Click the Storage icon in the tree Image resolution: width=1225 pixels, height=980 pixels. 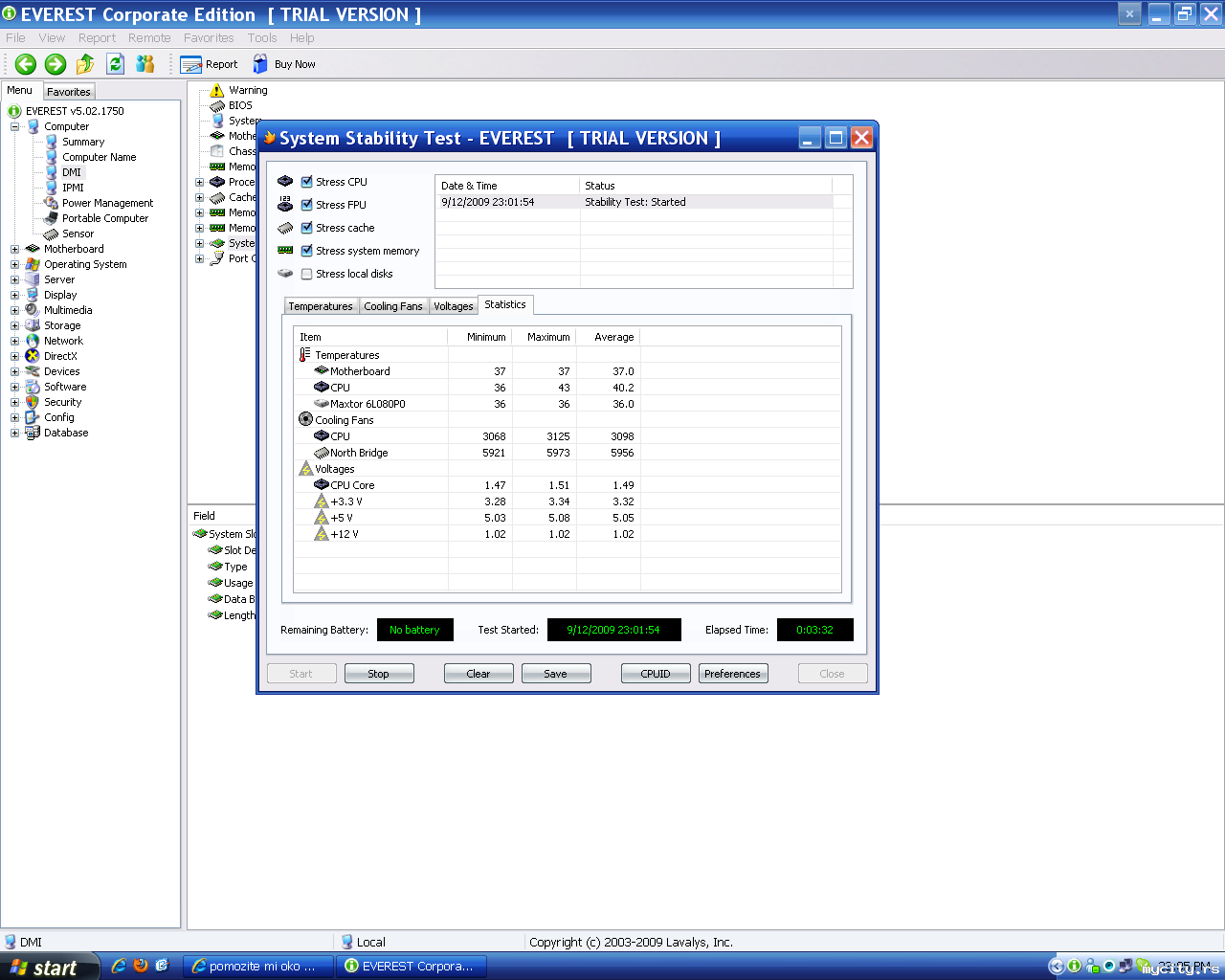point(33,325)
